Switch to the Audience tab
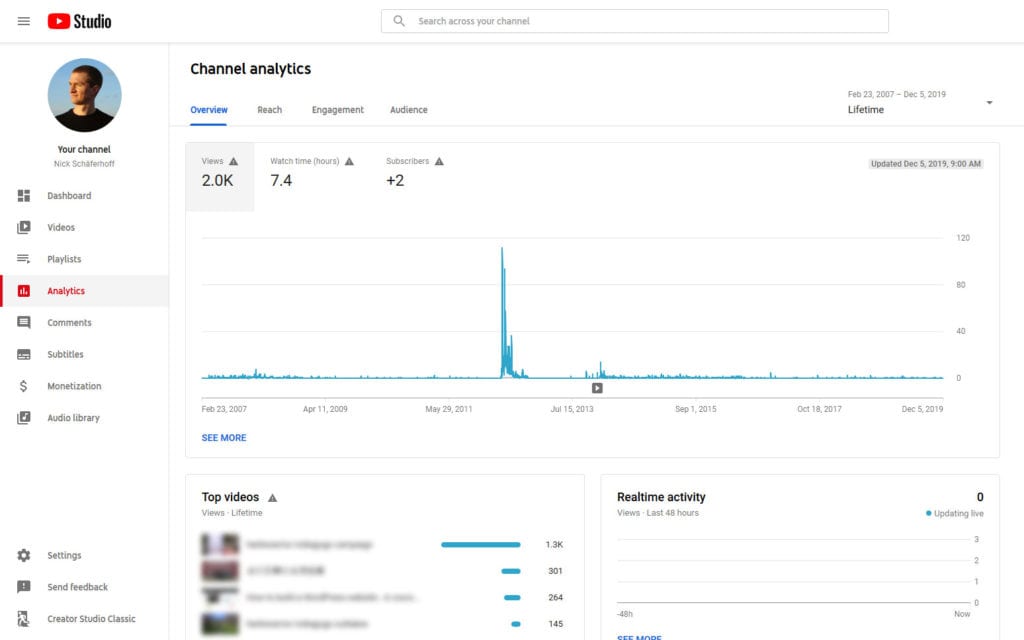Viewport: 1024px width, 640px height. [x=408, y=110]
